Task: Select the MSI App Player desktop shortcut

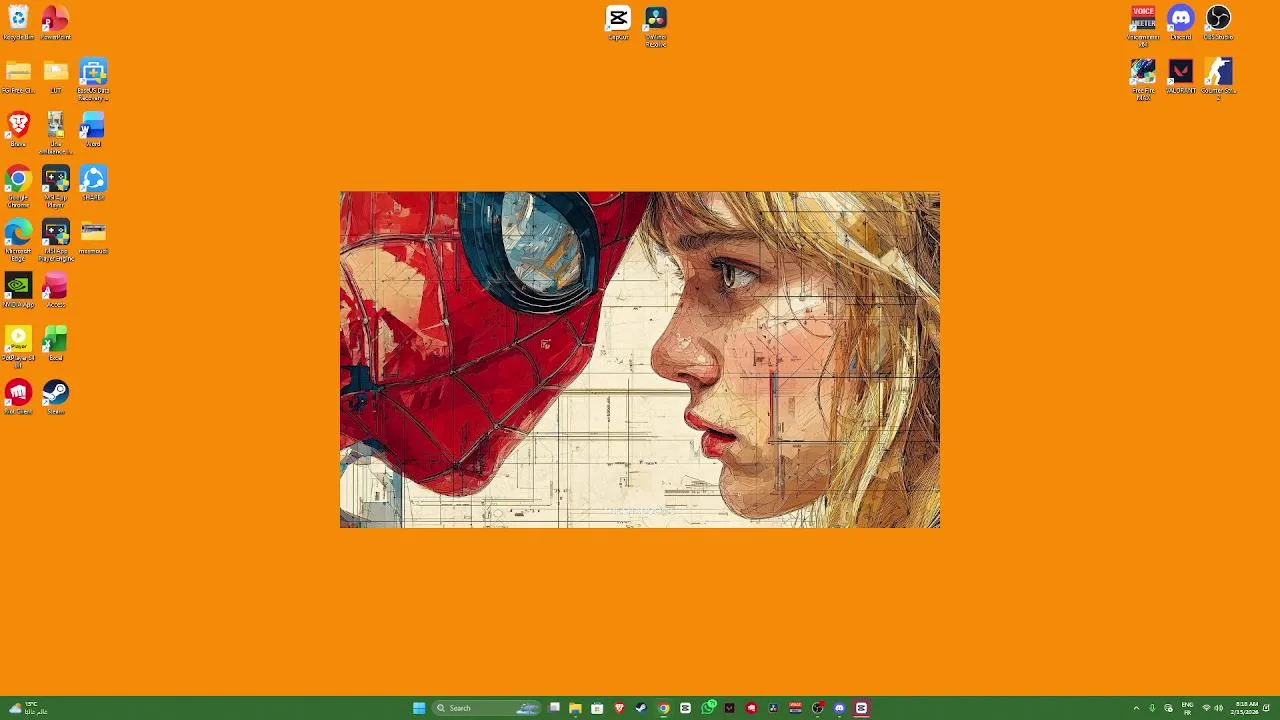Action: [56, 187]
